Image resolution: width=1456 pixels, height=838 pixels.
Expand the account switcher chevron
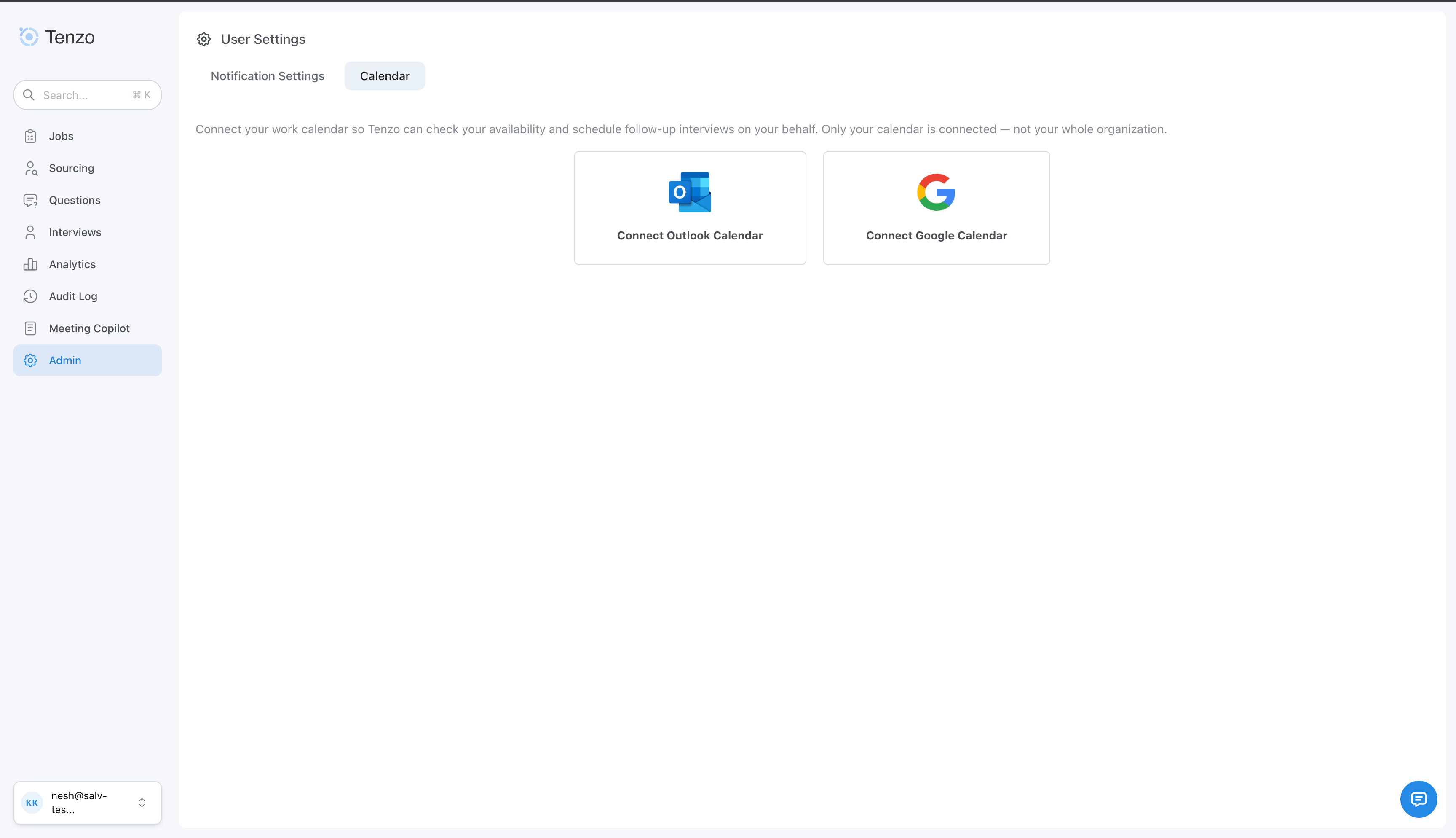point(142,803)
